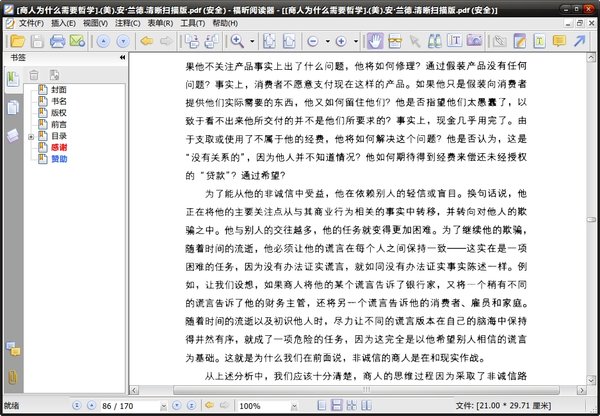Viewport: 600px width, 416px height.
Task: Switch to facing pages layout in status bar
Action: [x=366, y=405]
